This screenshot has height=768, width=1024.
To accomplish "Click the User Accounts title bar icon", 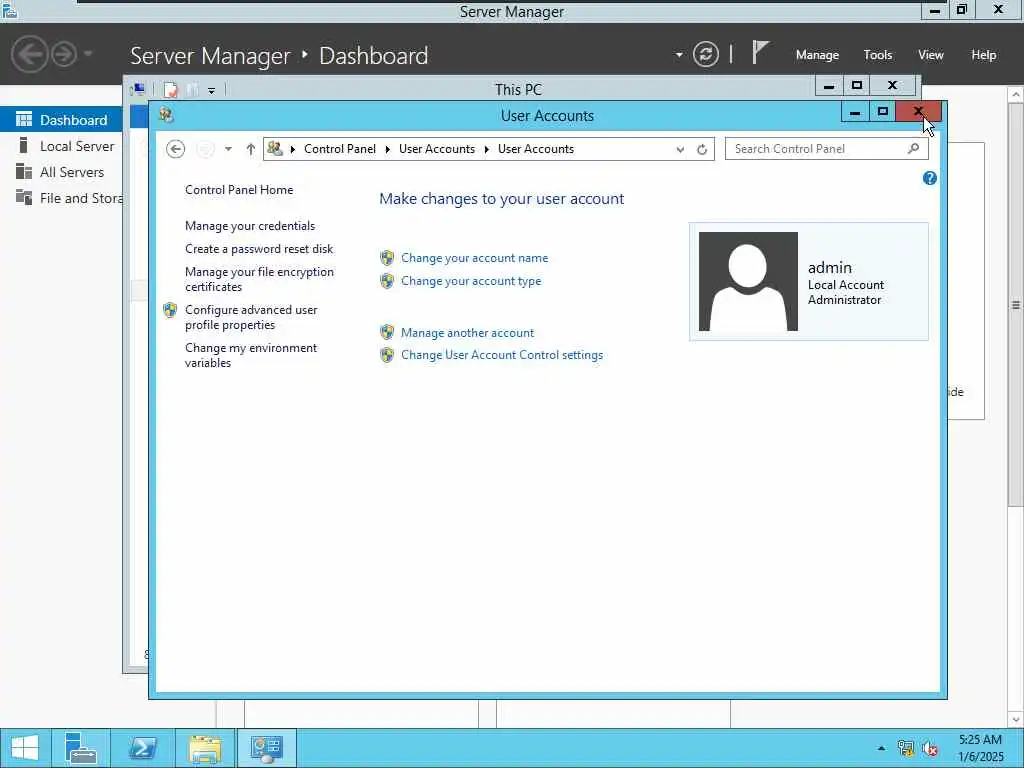I will (x=166, y=116).
